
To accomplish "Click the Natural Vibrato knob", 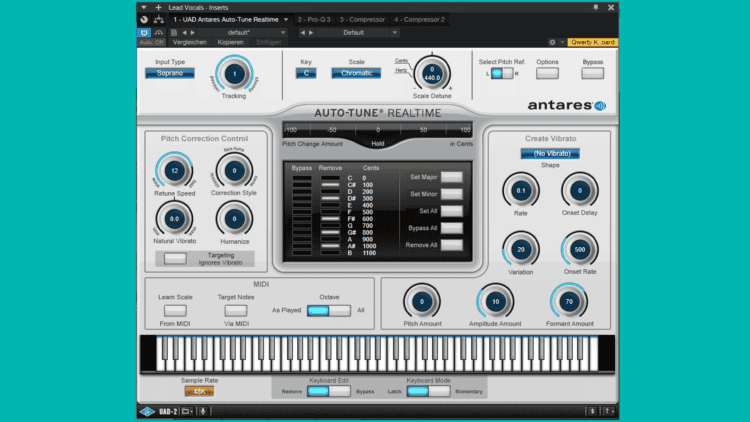I will pos(175,219).
